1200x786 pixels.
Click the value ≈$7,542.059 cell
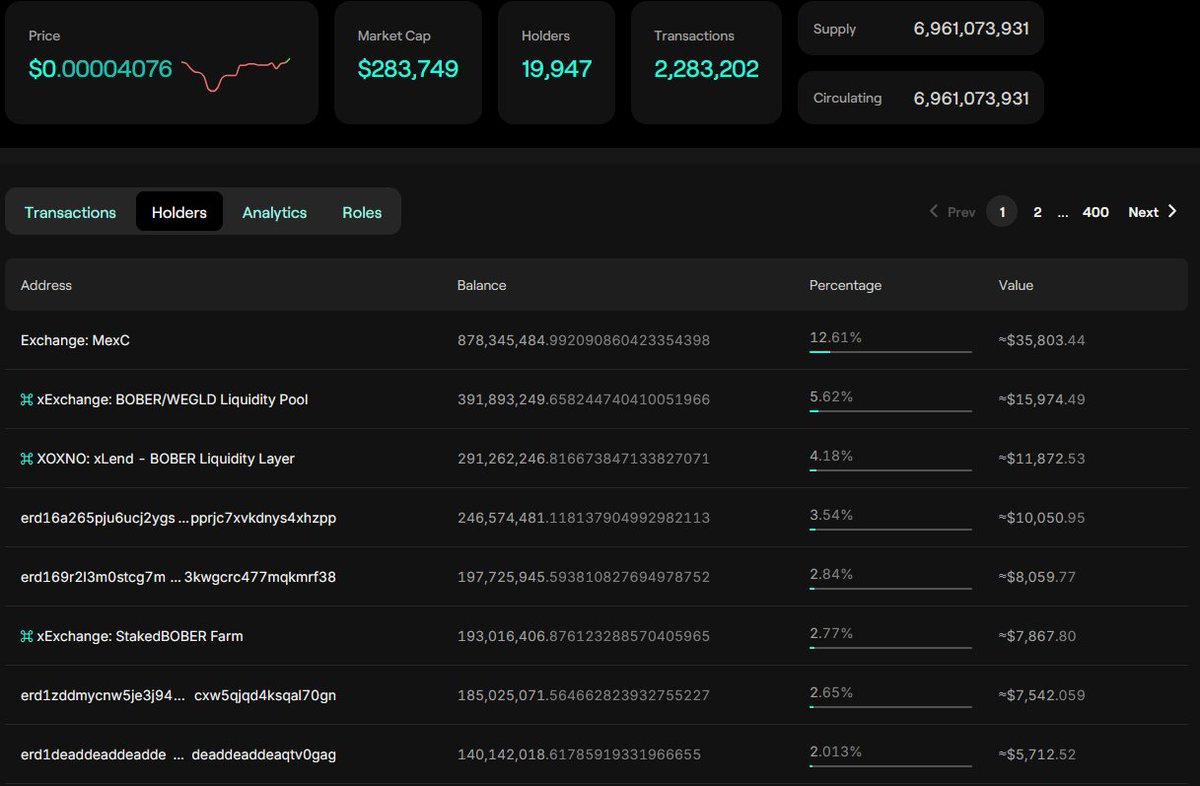[x=1042, y=695]
